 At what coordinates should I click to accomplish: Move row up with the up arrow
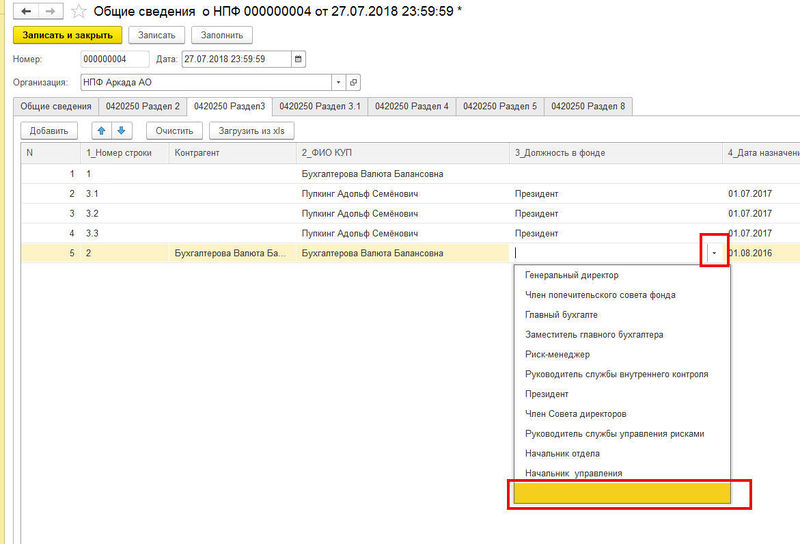pos(101,131)
